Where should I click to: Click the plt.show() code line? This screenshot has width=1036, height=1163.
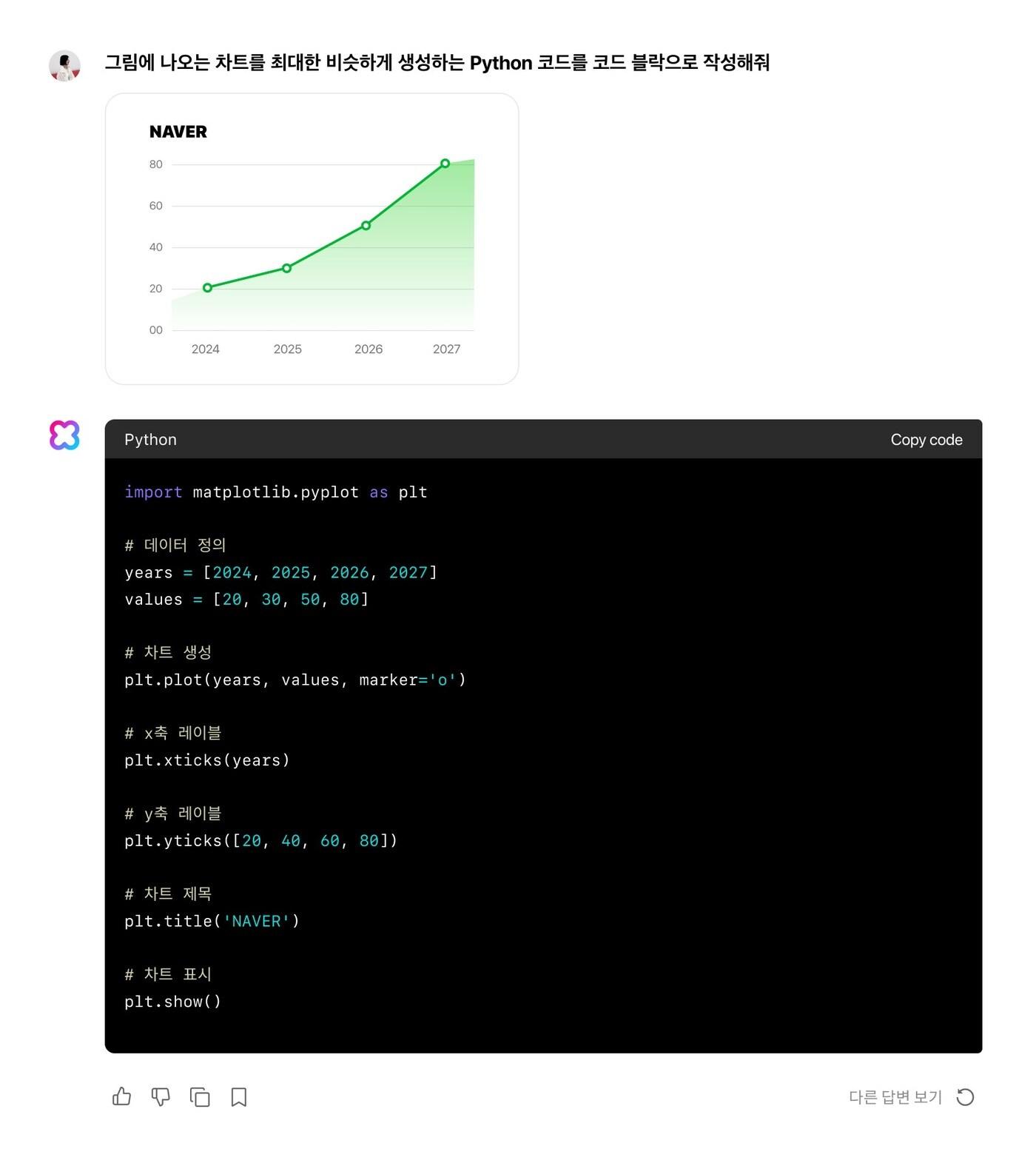[172, 1002]
